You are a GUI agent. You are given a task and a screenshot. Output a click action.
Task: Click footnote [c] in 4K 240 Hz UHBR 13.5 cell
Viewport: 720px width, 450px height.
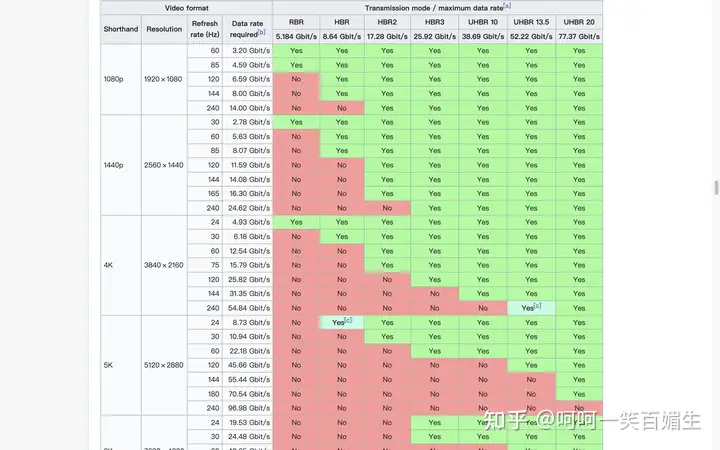pos(537,308)
